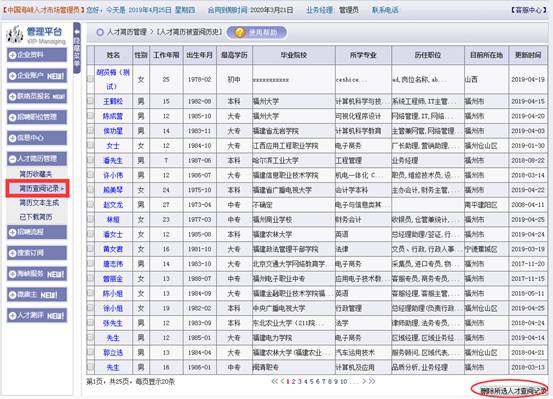Go to page 5 in pagination
This screenshot has width=553, height=399.
(312, 381)
